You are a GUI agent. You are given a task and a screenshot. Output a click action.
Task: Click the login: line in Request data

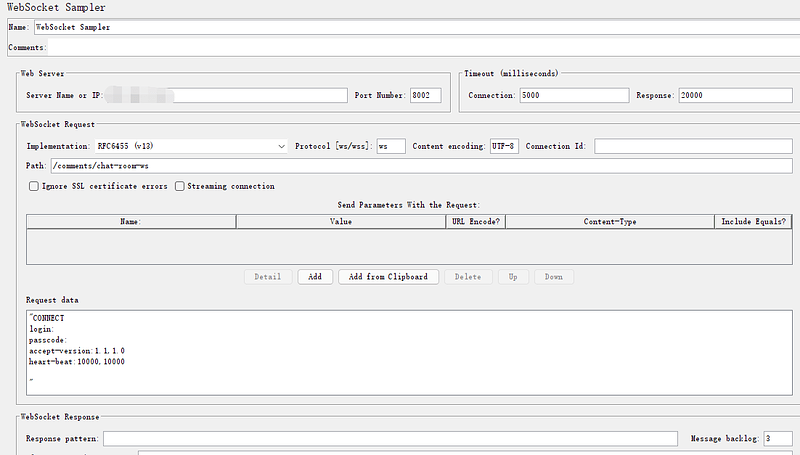(41, 330)
